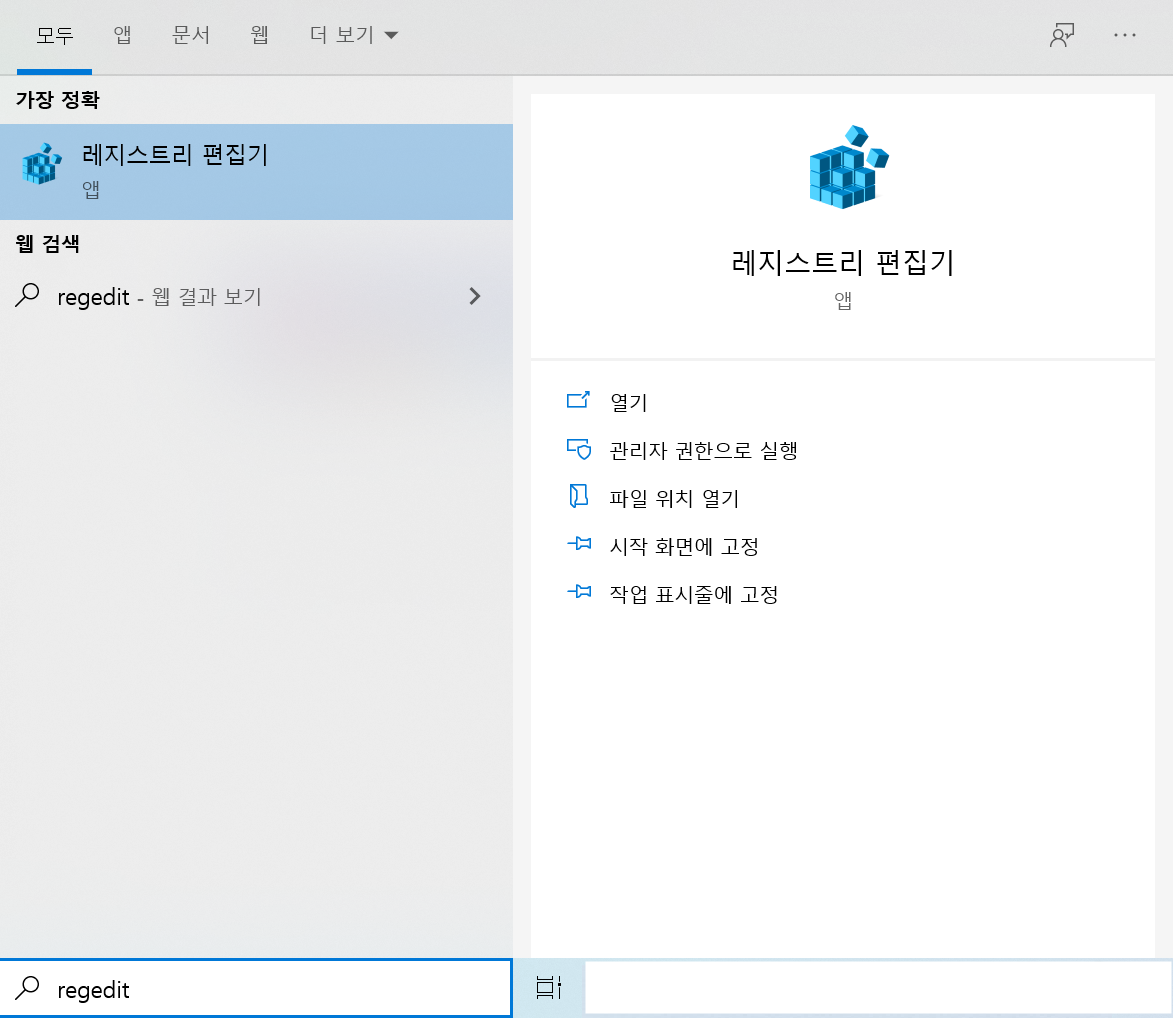1173x1018 pixels.
Task: Expand the 더 보기 dropdown
Action: pos(354,35)
